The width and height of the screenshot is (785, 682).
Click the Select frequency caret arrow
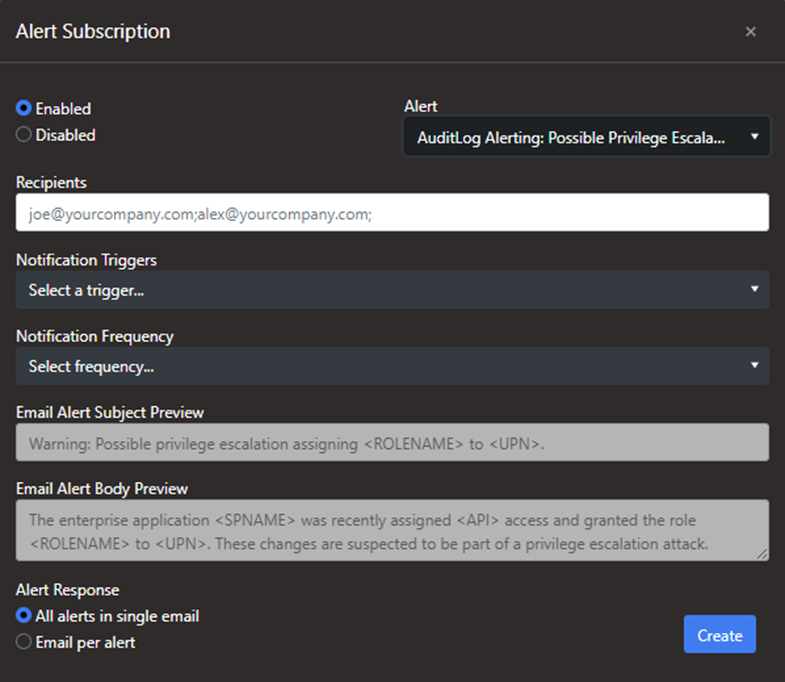[x=755, y=366]
